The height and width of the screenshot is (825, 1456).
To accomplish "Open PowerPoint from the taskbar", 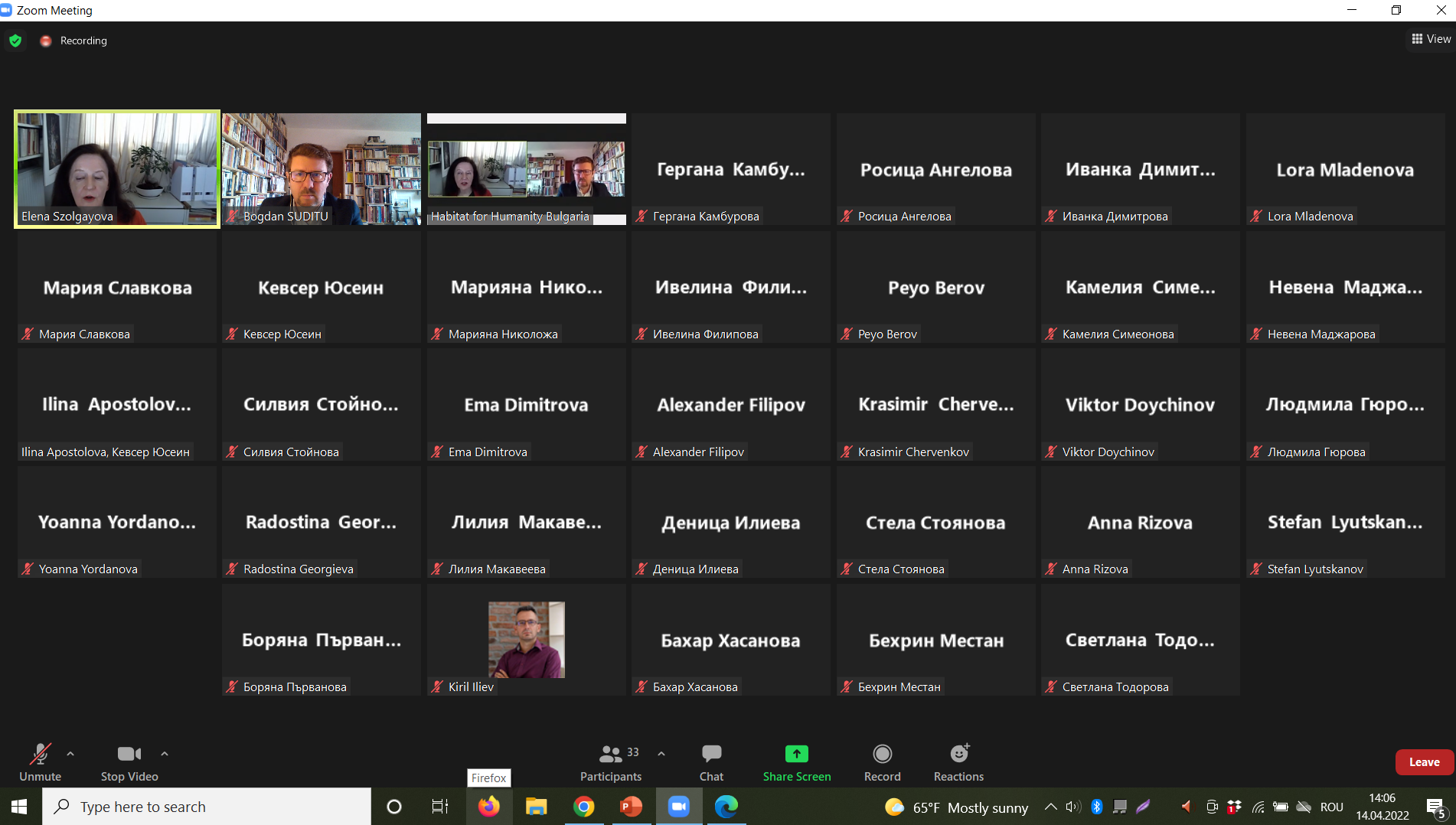I will (631, 807).
